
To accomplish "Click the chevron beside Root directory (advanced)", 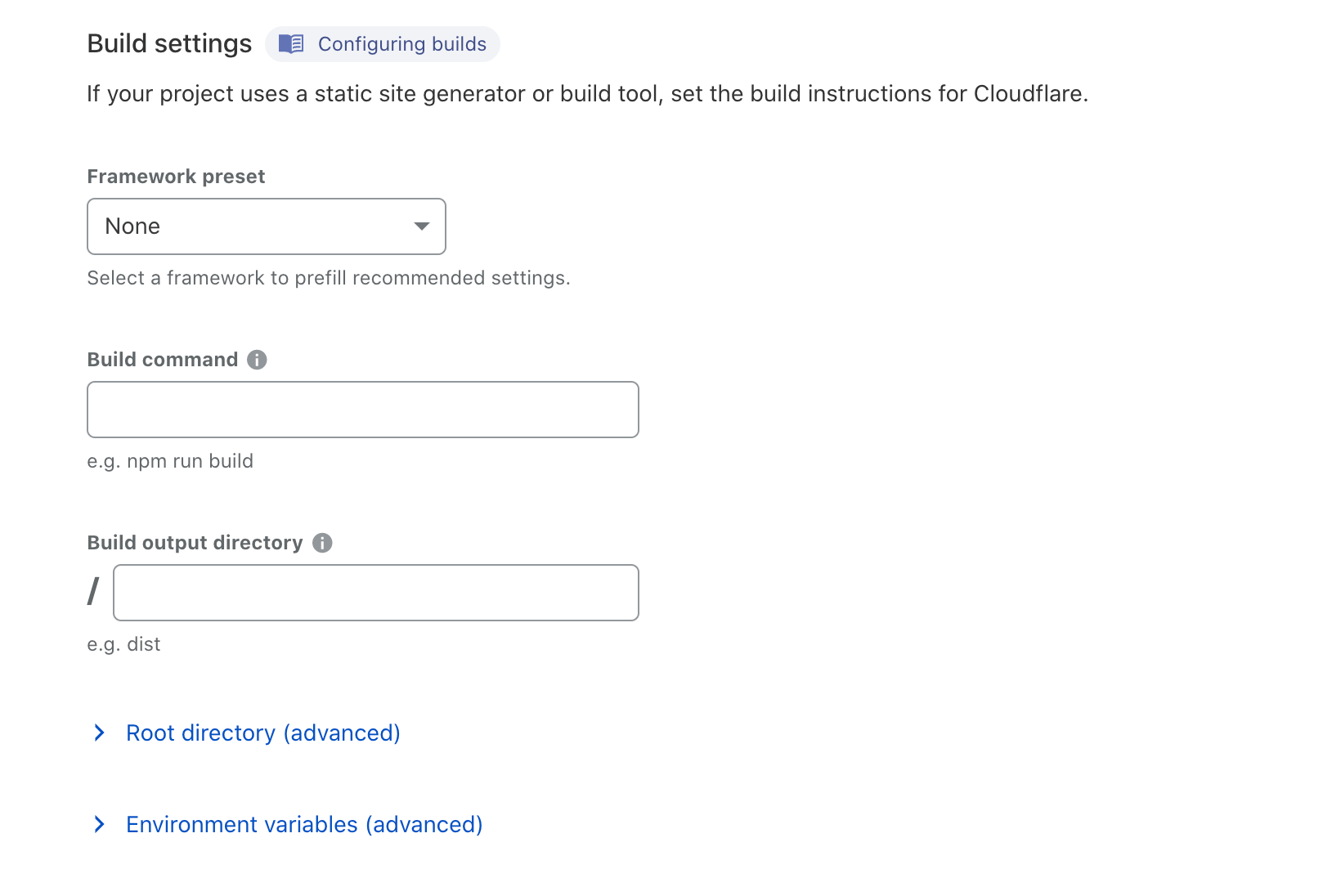I will click(100, 732).
